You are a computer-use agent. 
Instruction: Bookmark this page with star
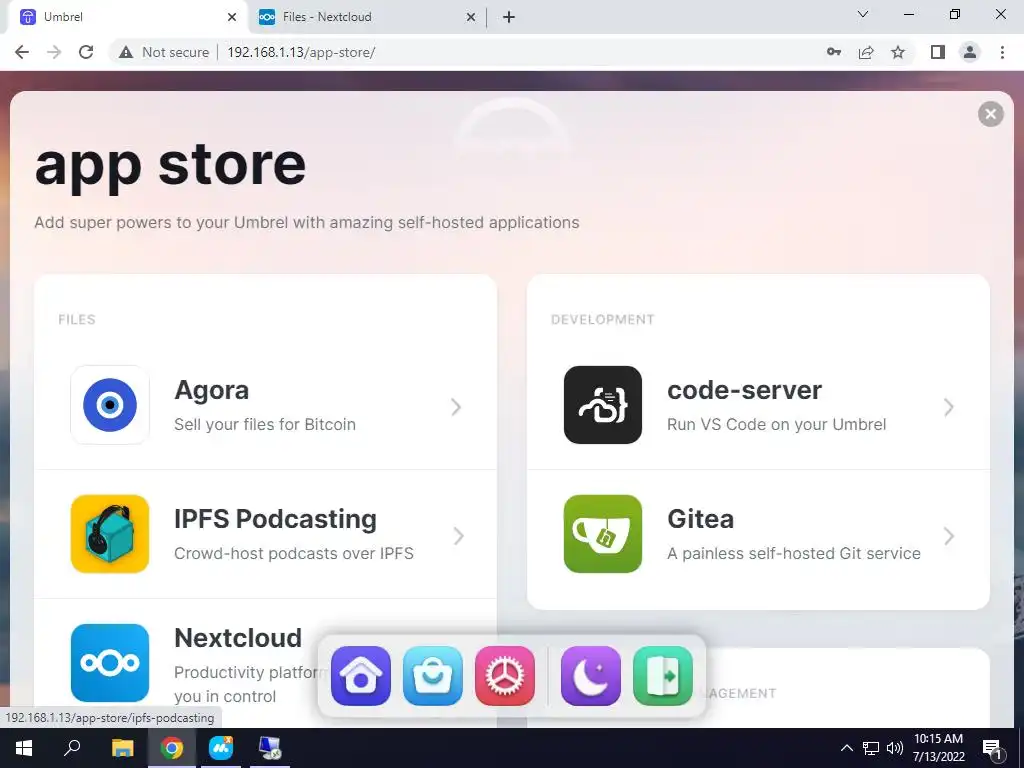point(898,52)
